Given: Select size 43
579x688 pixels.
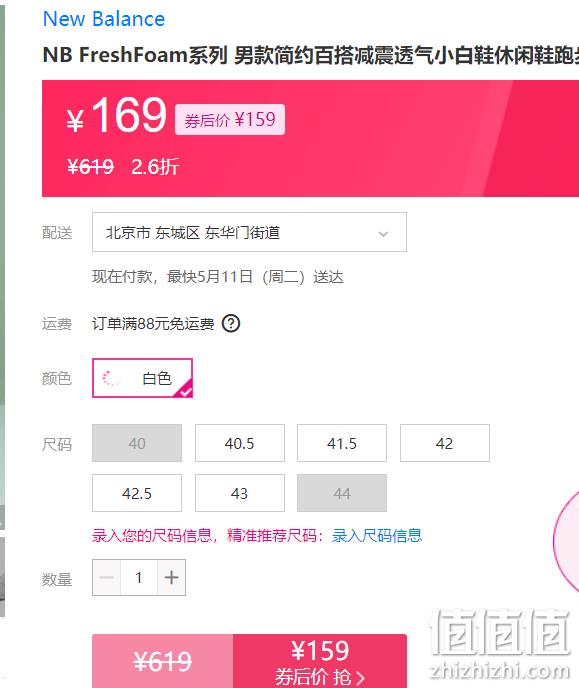Looking at the screenshot, I should (x=240, y=493).
